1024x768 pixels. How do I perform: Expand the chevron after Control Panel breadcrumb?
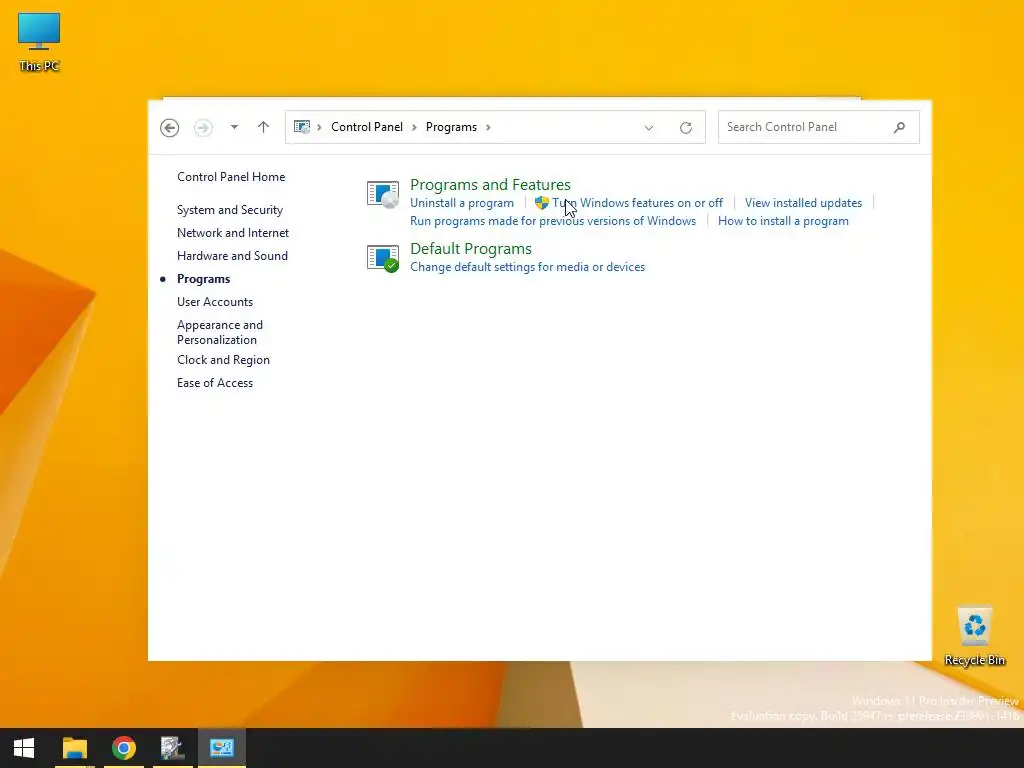414,127
